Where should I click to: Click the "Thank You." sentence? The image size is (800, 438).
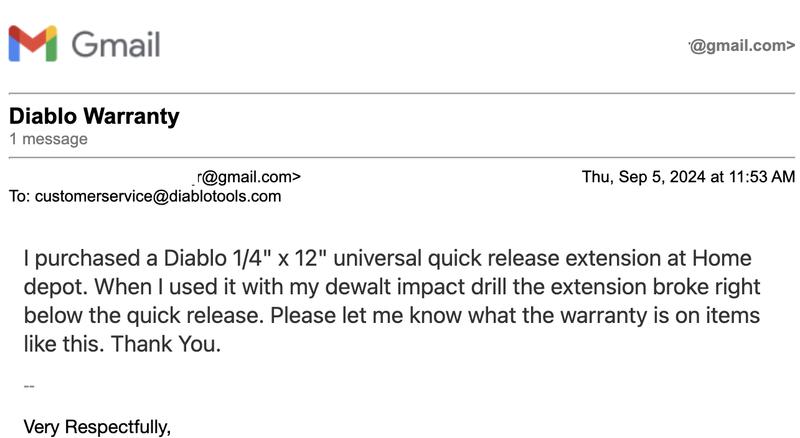point(166,344)
